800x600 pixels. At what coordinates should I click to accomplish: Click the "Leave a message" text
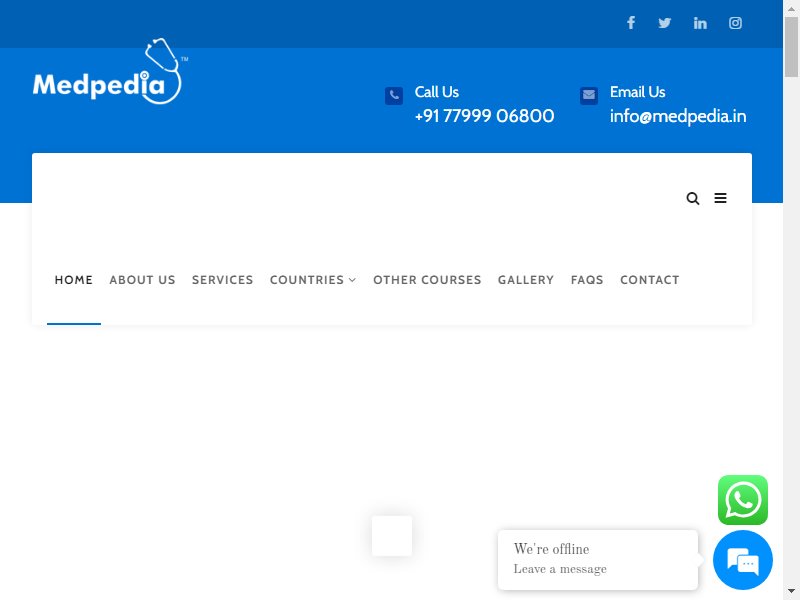[x=560, y=569]
